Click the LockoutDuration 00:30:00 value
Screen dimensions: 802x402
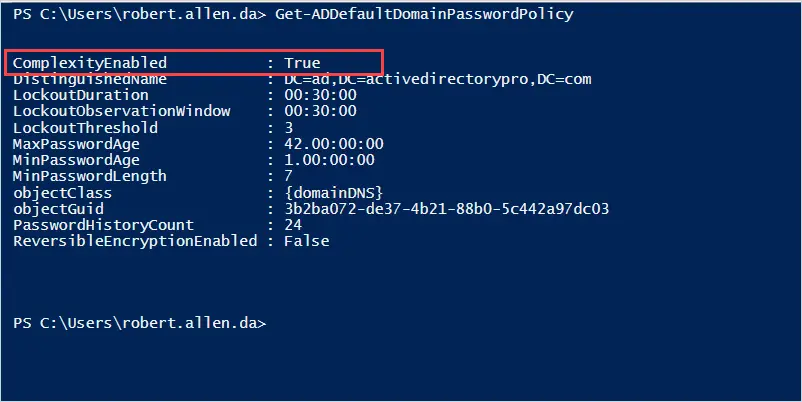pyautogui.click(x=320, y=95)
